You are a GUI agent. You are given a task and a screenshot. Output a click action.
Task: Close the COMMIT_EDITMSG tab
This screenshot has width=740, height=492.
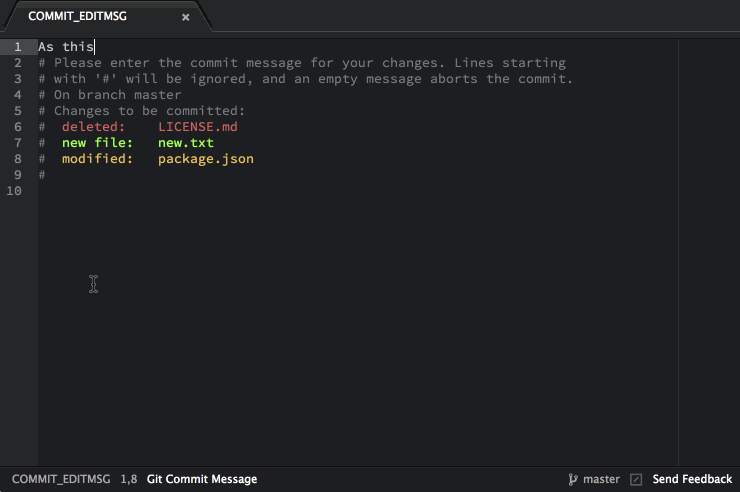coord(185,17)
